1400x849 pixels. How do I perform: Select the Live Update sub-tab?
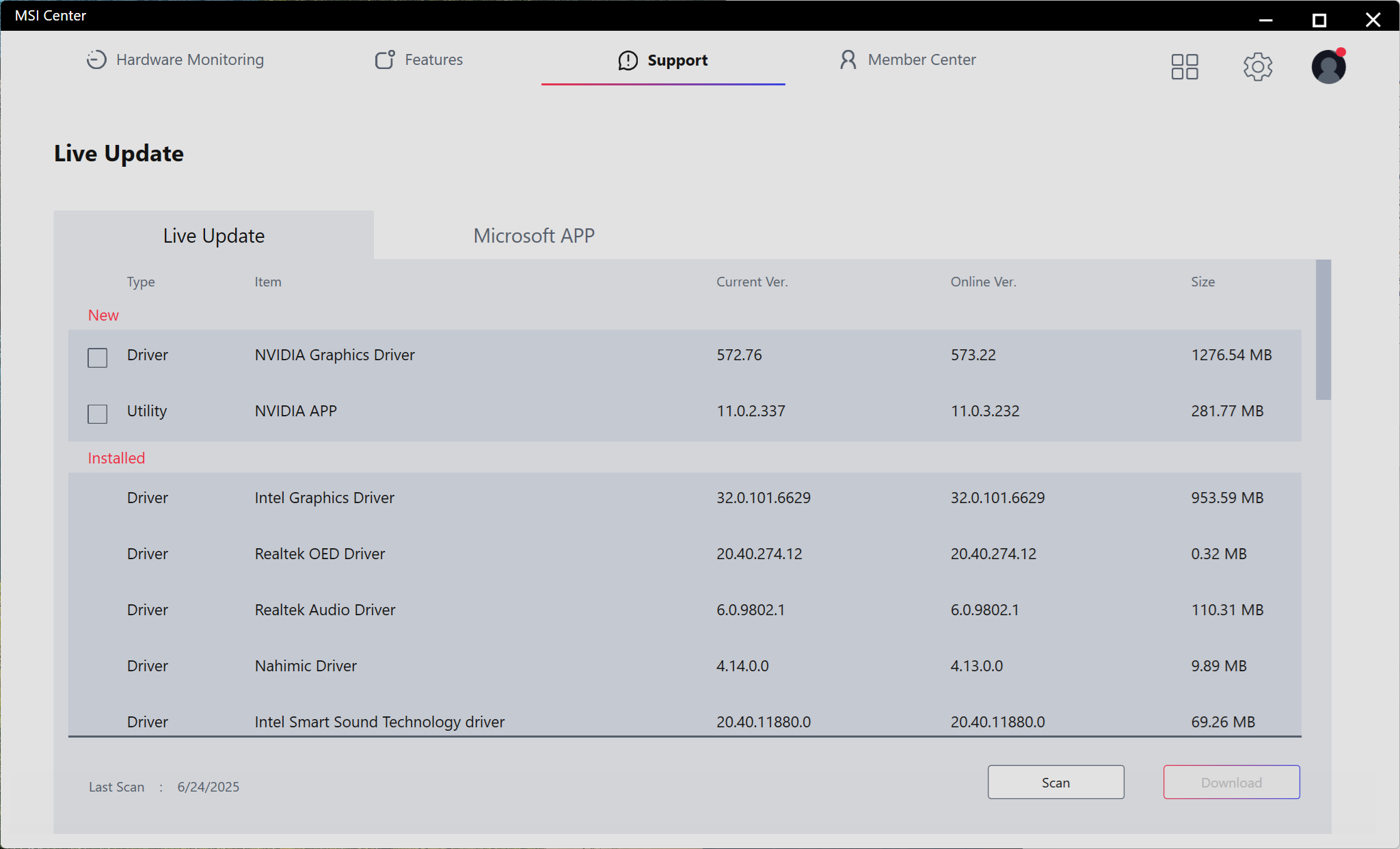click(213, 236)
